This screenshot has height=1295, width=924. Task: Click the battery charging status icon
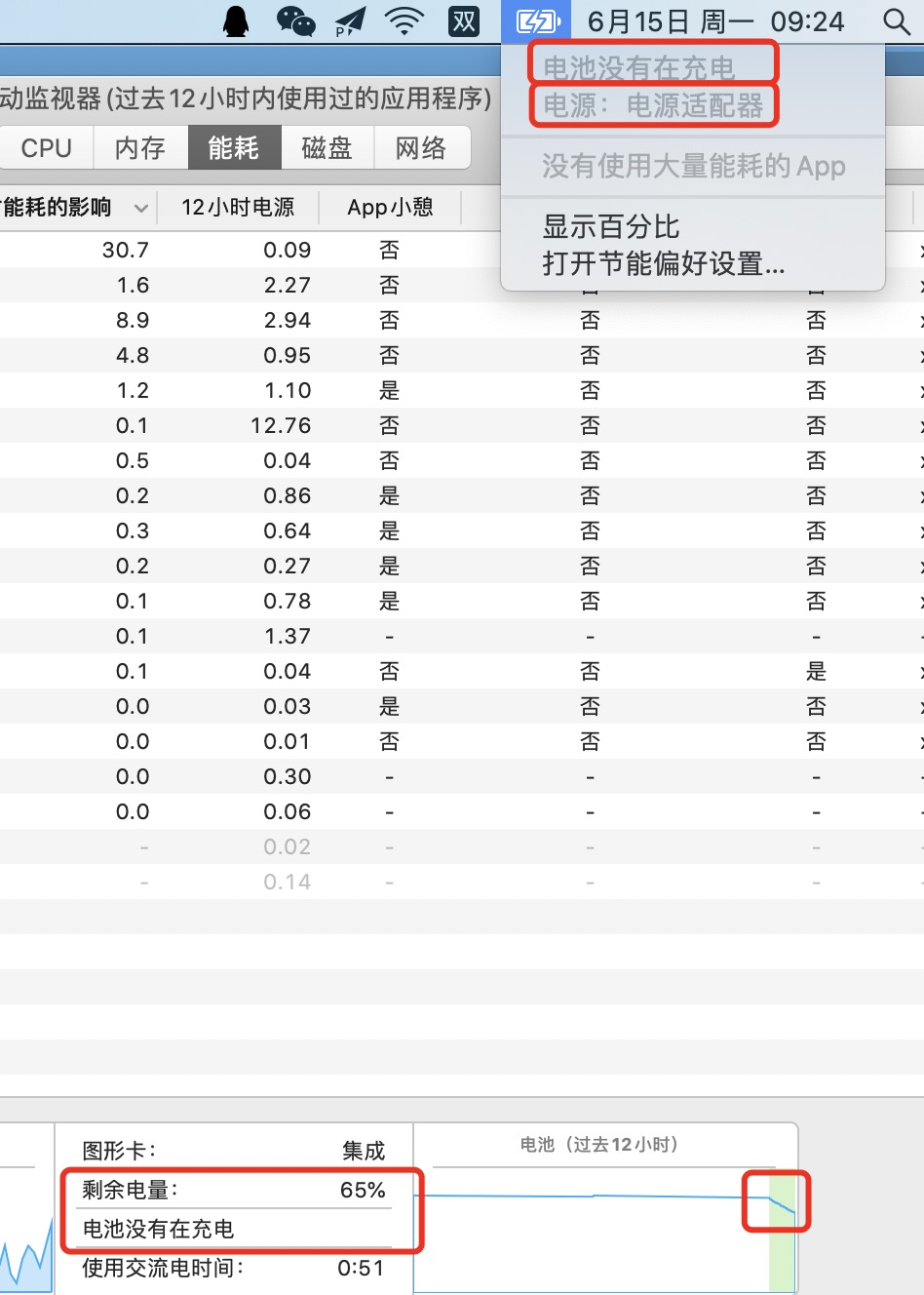tap(536, 21)
